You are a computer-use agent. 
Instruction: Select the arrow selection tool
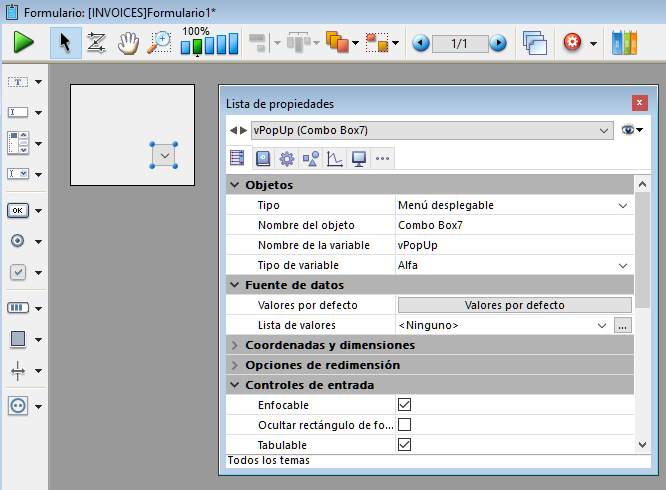pyautogui.click(x=66, y=43)
